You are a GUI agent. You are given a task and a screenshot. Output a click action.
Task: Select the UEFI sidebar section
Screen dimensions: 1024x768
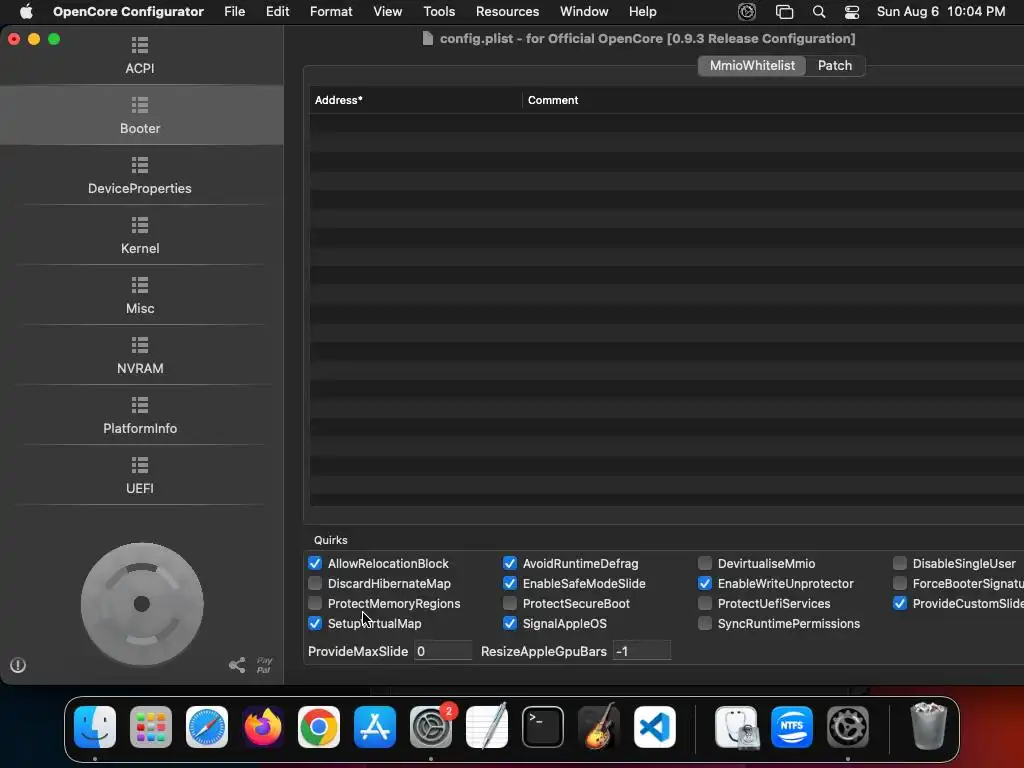click(140, 476)
